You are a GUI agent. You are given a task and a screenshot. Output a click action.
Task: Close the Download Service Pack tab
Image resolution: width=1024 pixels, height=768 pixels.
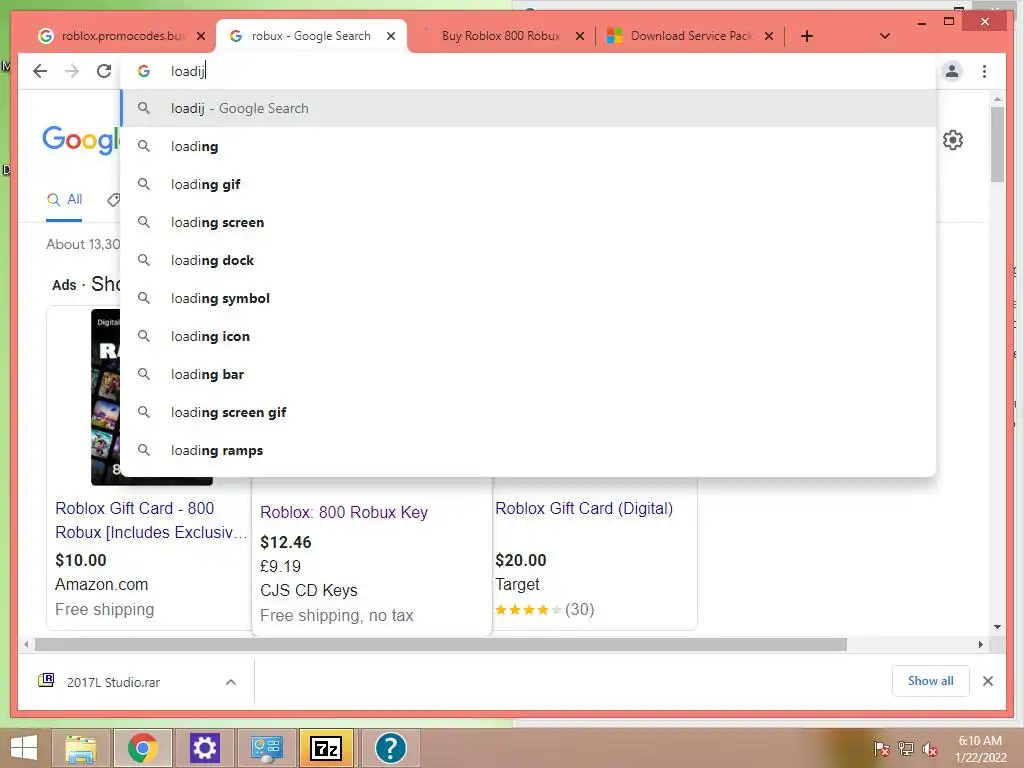point(769,36)
